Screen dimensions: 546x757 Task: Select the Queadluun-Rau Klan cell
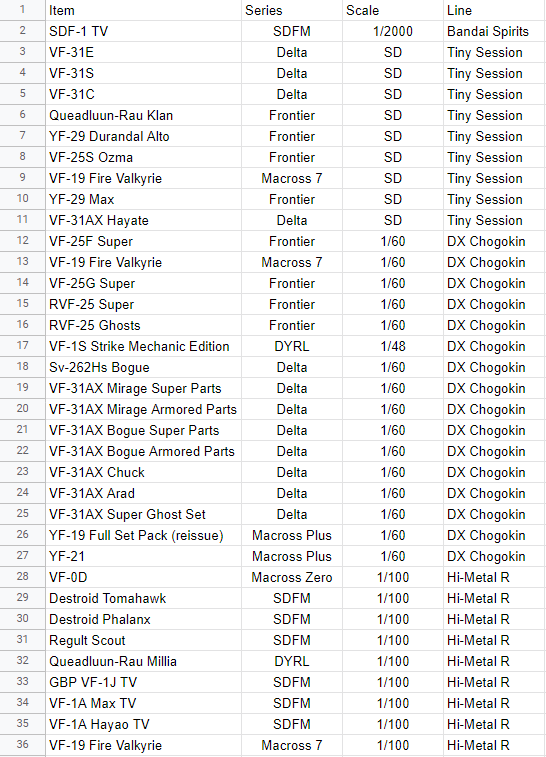click(143, 115)
